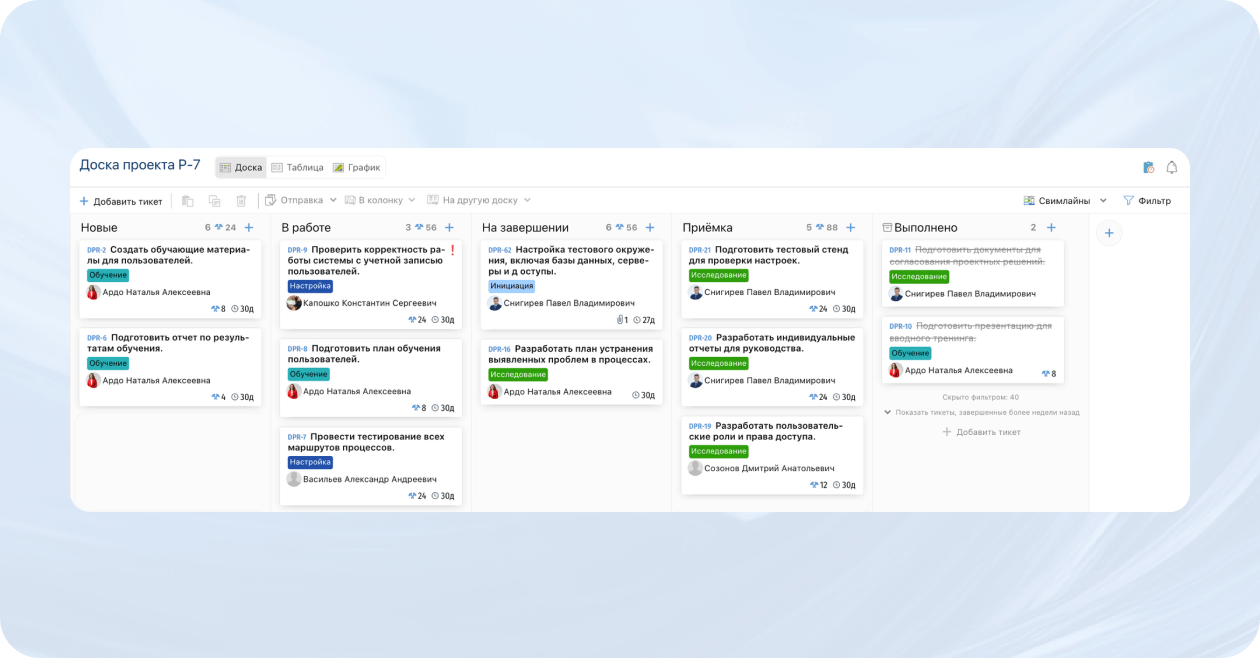Open ticket DPR-21 via its ID link
This screenshot has height=658, width=1260.
coord(698,249)
